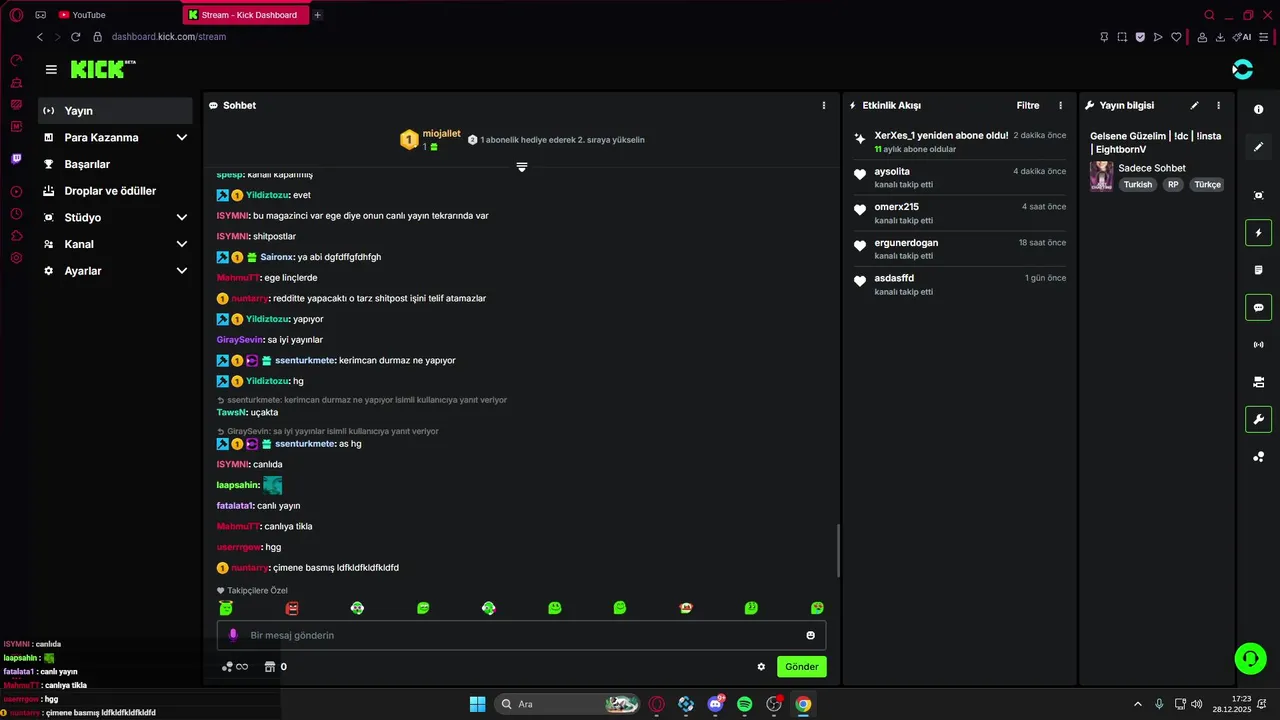
Task: Click the Türkçe tag
Action: click(1207, 185)
